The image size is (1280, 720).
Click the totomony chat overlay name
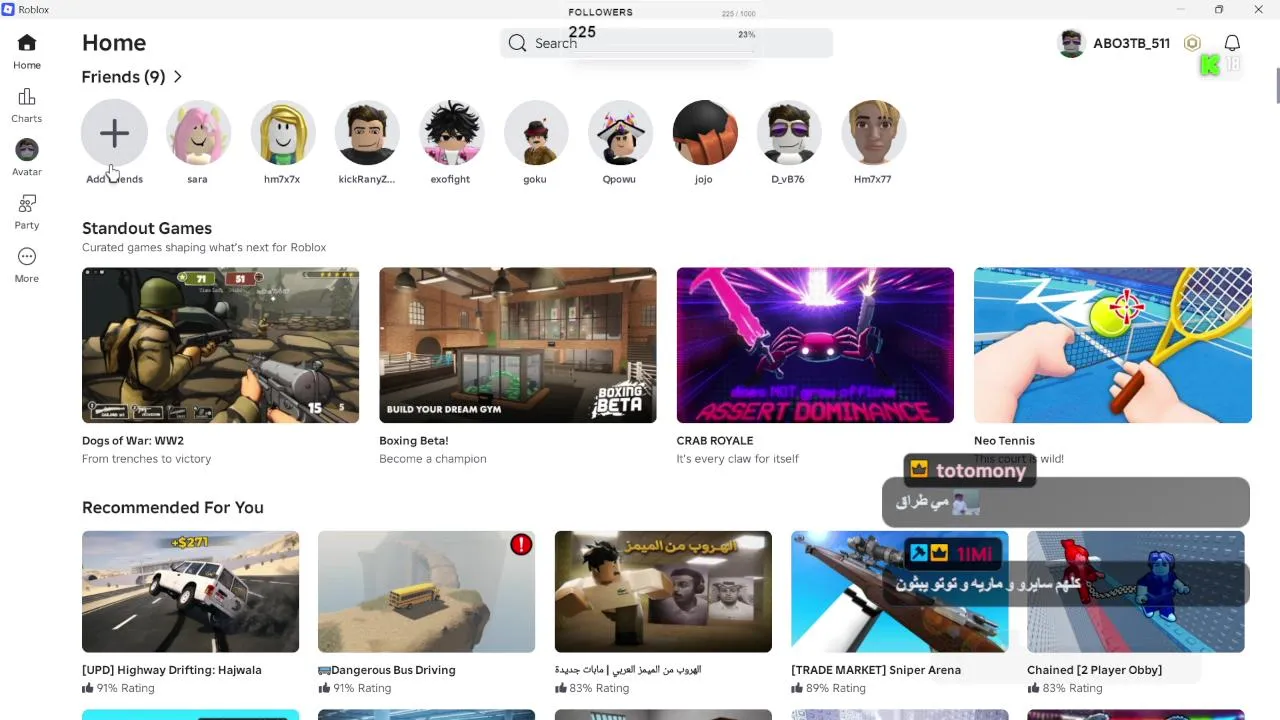[x=981, y=470]
